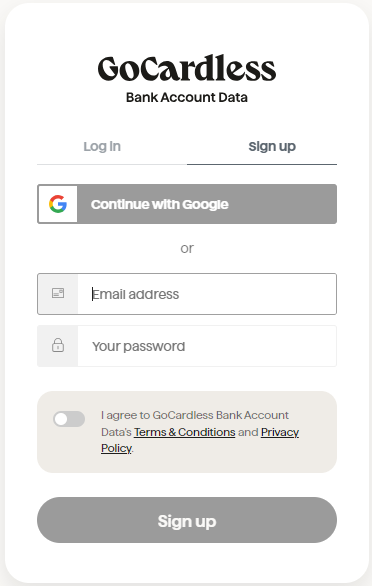Viewport: 372px width, 586px height.
Task: Click the padlock icon beside password field
Action: tap(58, 345)
